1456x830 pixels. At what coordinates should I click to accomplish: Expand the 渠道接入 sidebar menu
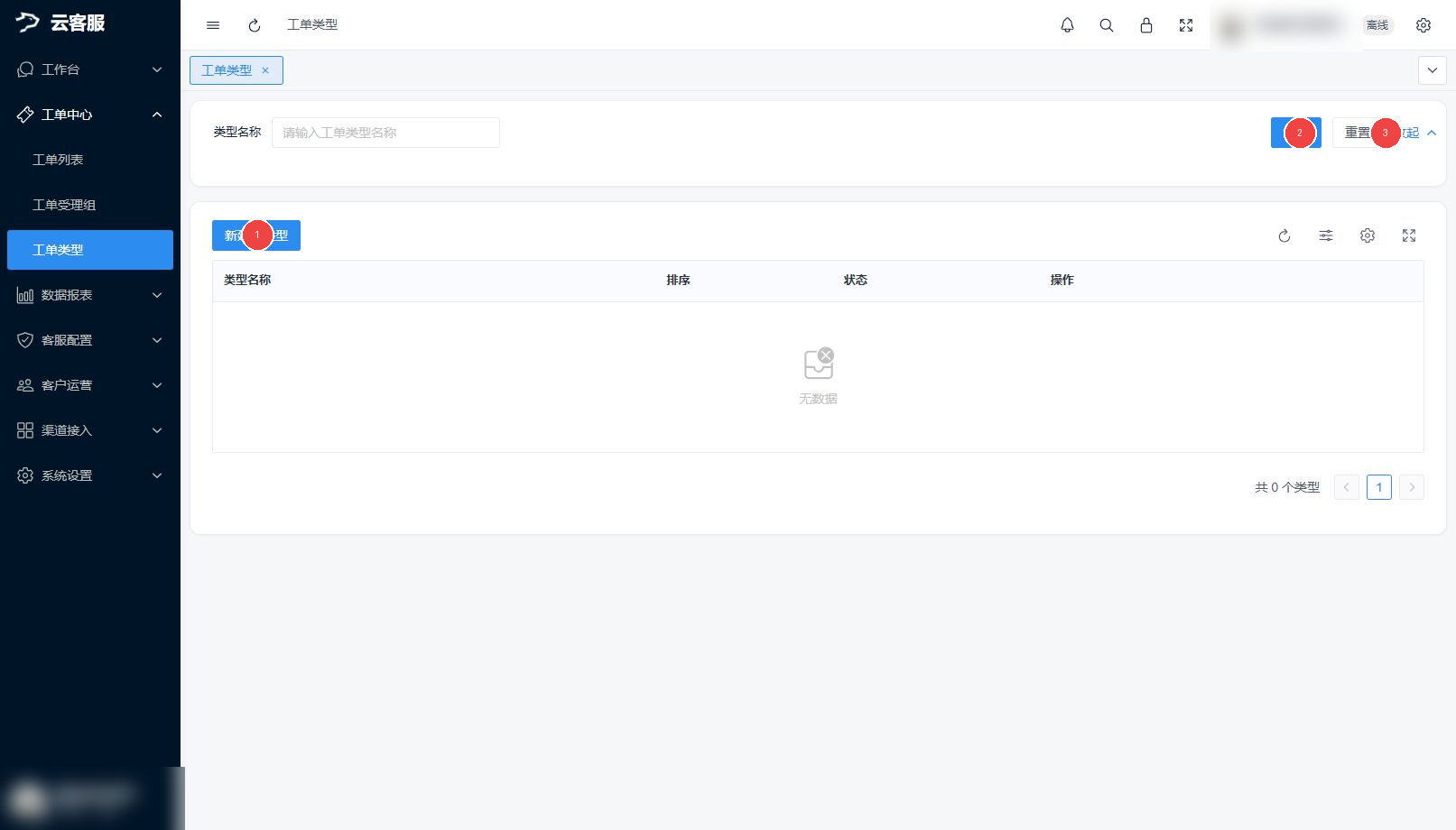pos(90,430)
